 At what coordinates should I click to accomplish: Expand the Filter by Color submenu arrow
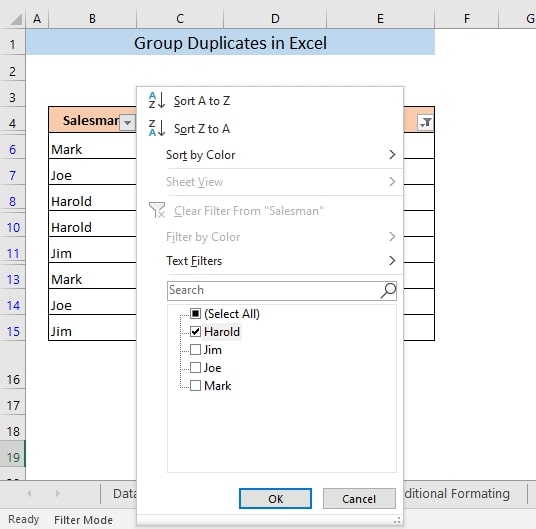(x=392, y=236)
